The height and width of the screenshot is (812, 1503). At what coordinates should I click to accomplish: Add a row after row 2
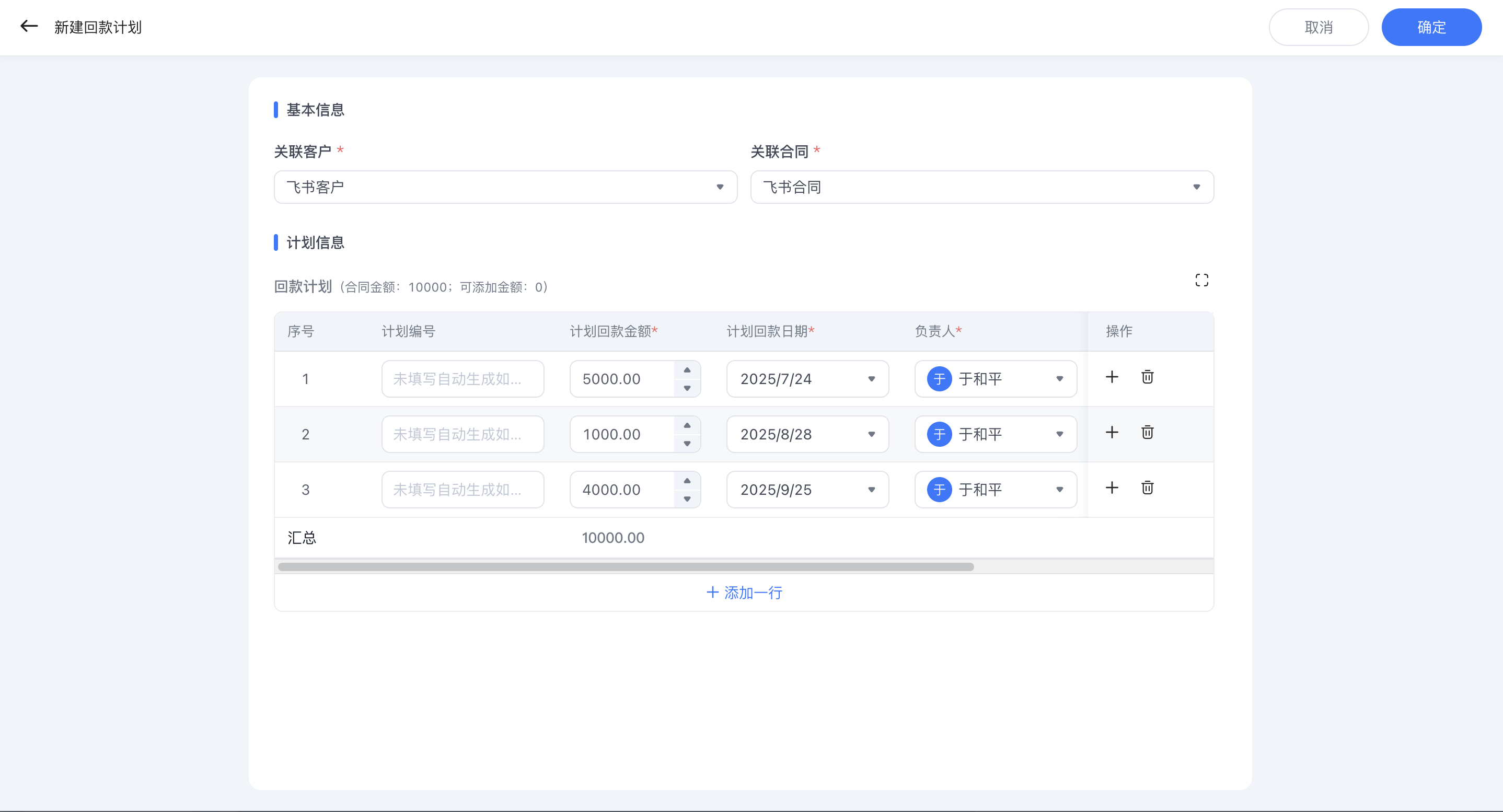[1112, 432]
